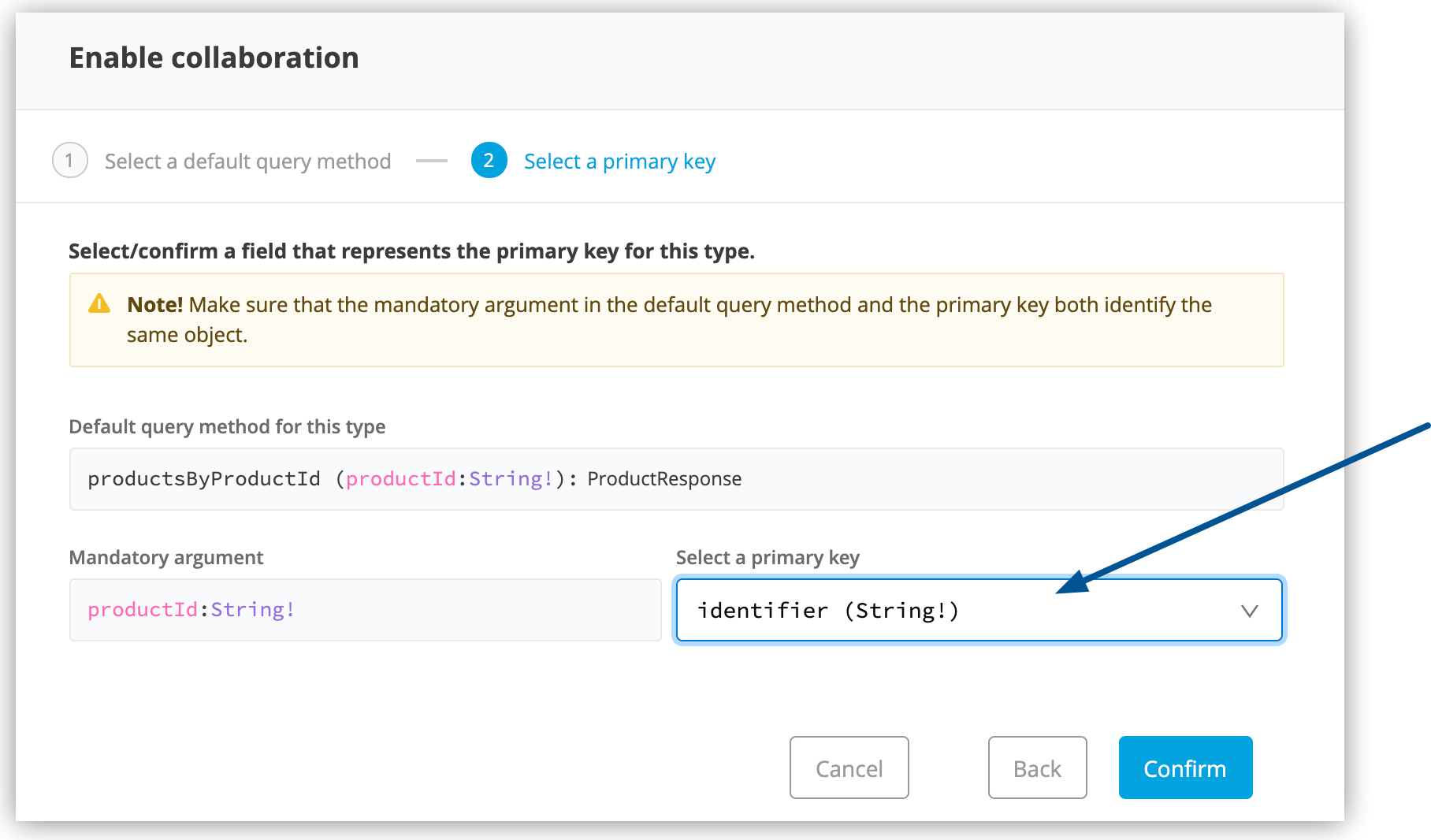This screenshot has height=840, width=1431.
Task: Click the identifier (String!) selected value
Action: tap(828, 610)
